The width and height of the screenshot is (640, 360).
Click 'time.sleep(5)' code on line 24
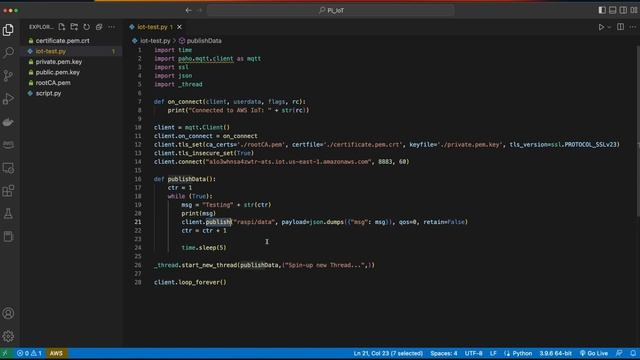[204, 248]
